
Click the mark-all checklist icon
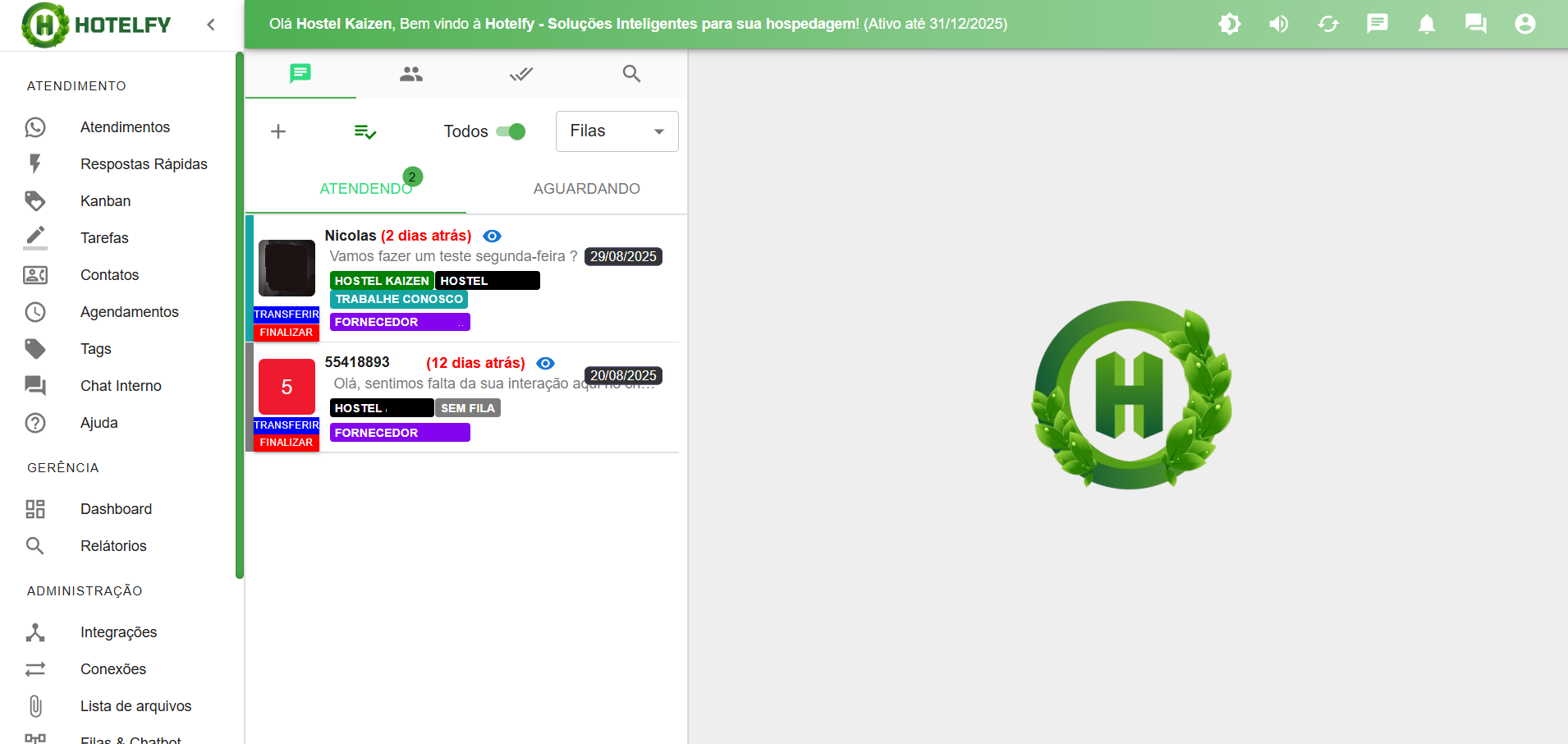[364, 131]
